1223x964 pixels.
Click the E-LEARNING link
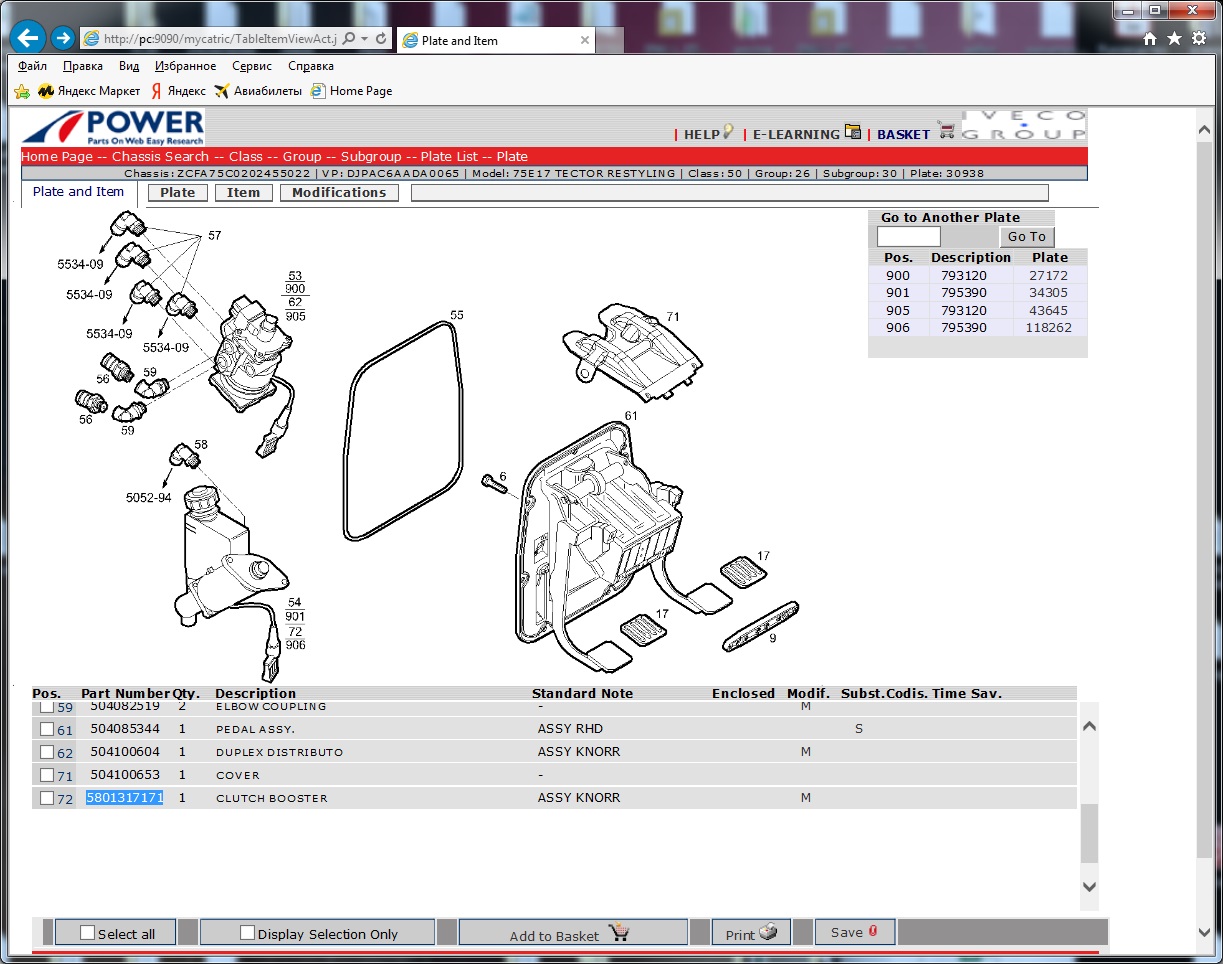coord(796,134)
